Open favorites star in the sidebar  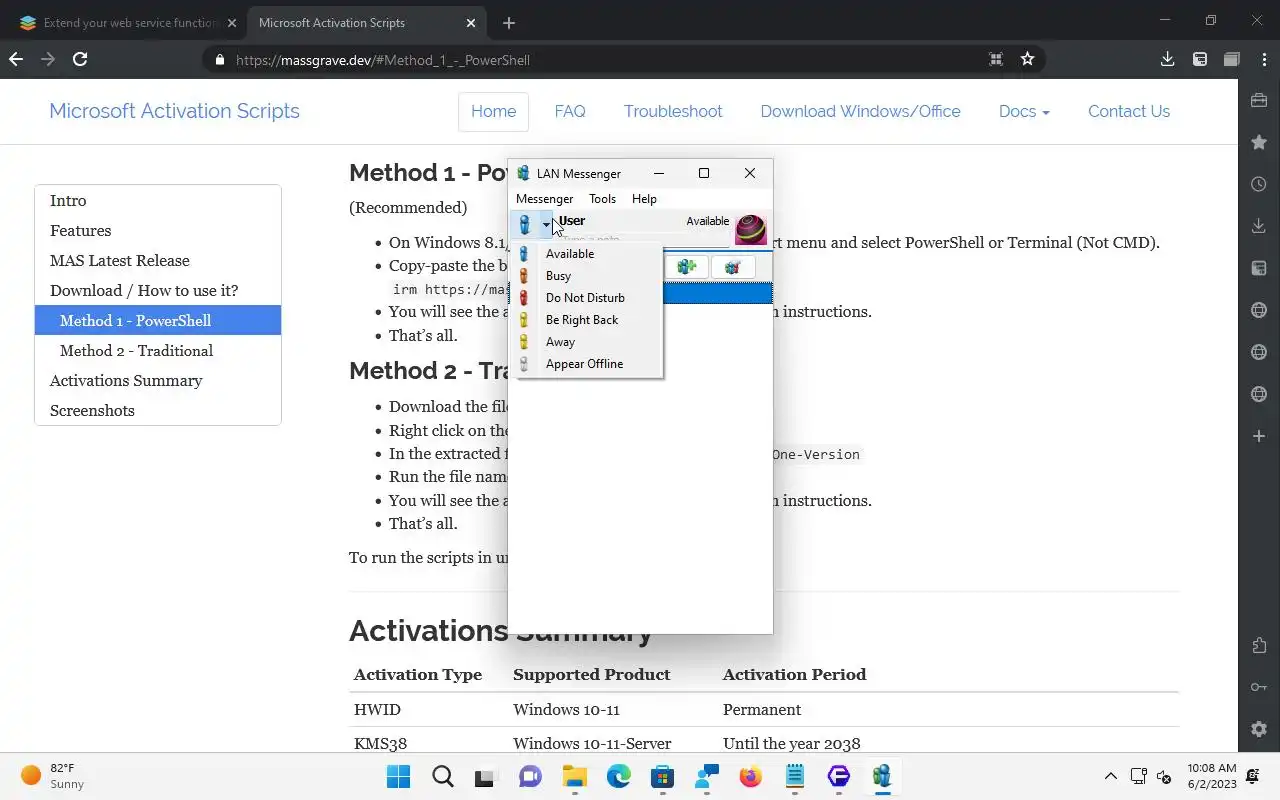click(x=1259, y=142)
